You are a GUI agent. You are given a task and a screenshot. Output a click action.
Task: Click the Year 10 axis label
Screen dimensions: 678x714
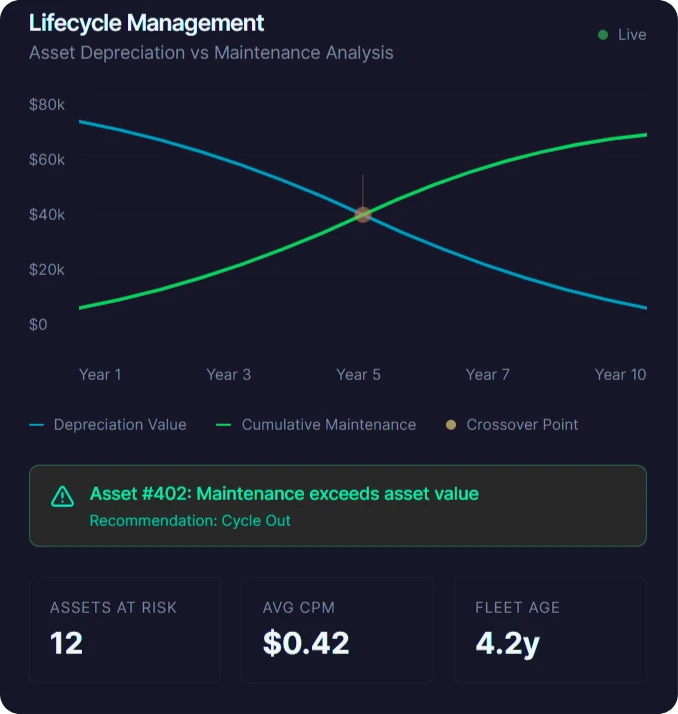pyautogui.click(x=620, y=375)
